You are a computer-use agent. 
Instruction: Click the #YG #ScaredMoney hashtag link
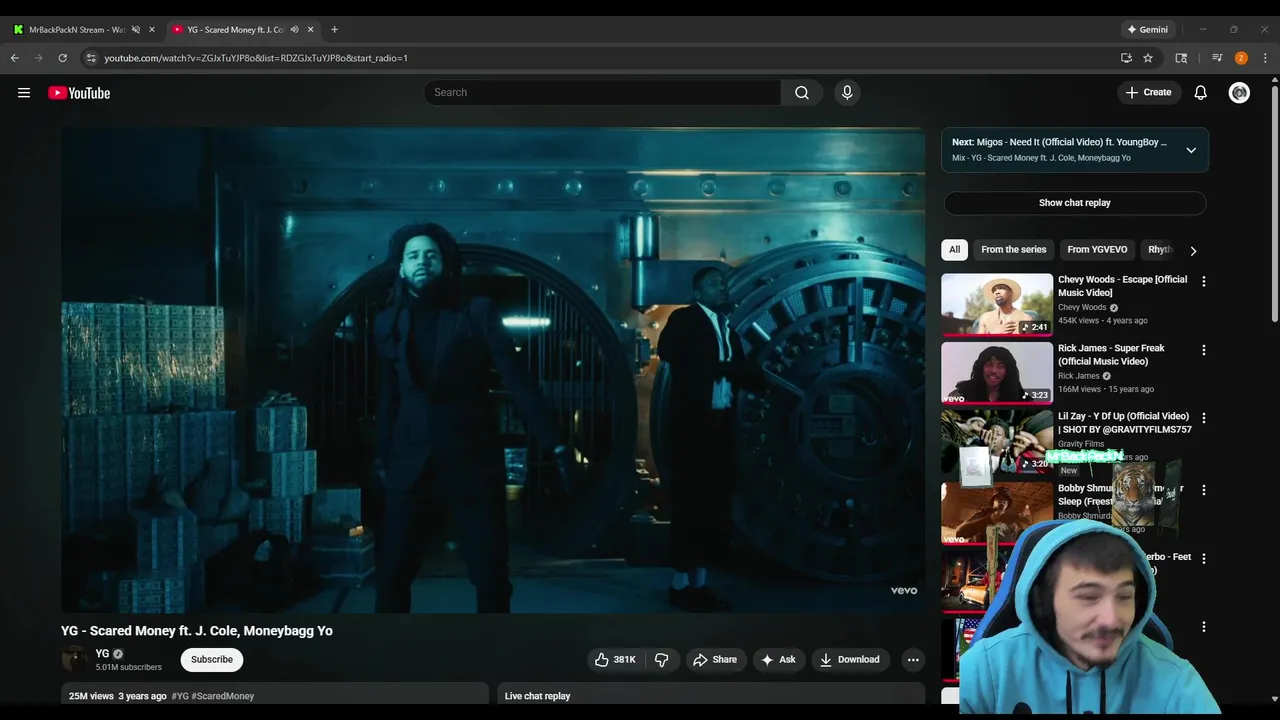212,696
